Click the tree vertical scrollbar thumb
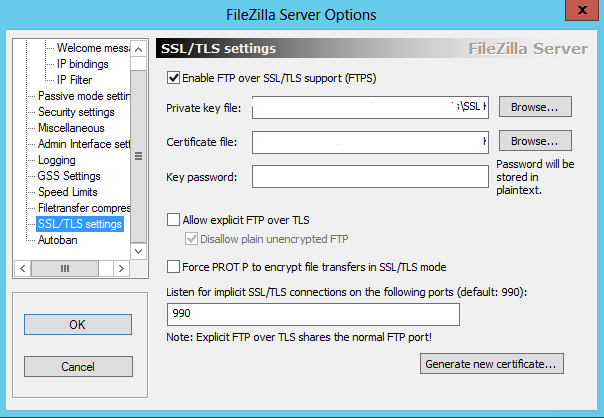This screenshot has height=418, width=604. click(x=138, y=156)
